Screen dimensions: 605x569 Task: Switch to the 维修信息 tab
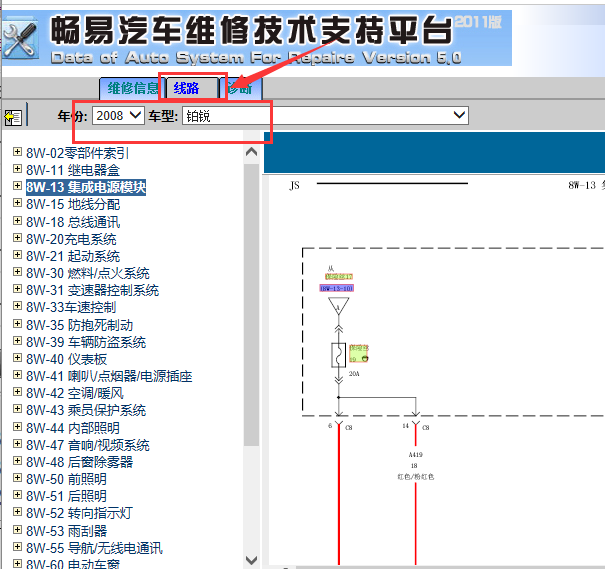[x=132, y=88]
